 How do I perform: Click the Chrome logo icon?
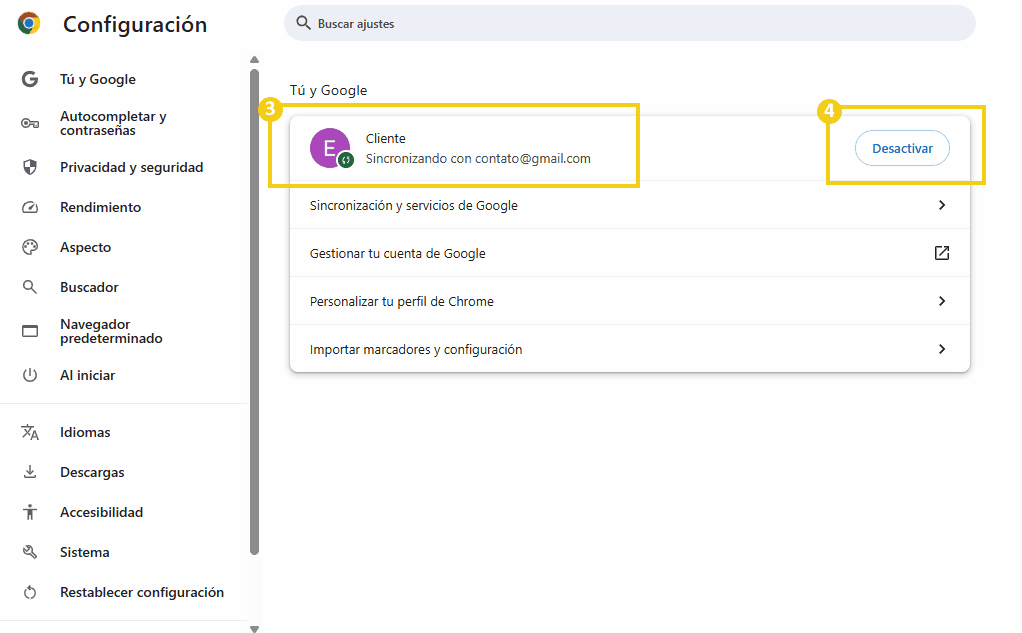(x=29, y=24)
